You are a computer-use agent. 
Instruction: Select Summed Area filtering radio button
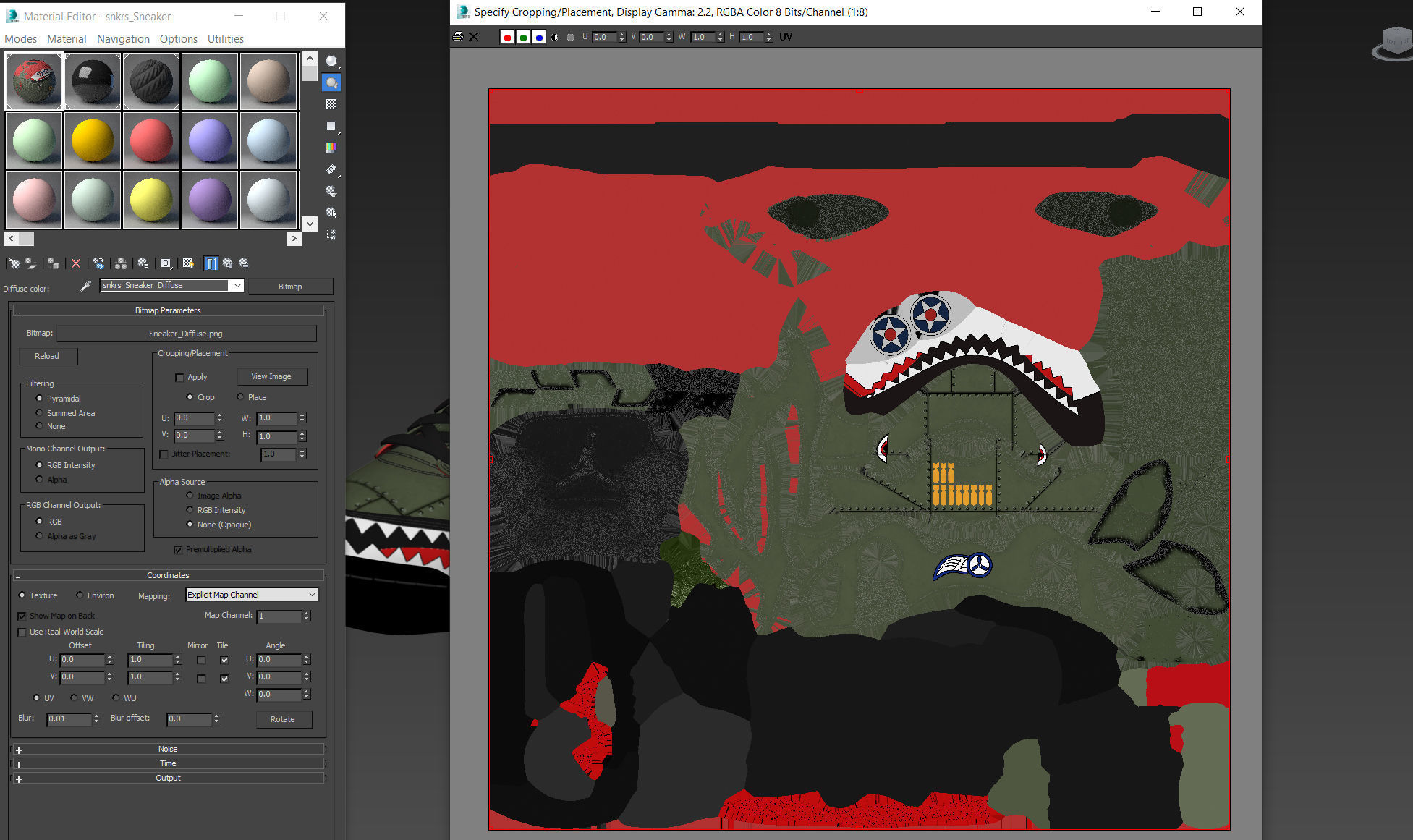coord(40,413)
